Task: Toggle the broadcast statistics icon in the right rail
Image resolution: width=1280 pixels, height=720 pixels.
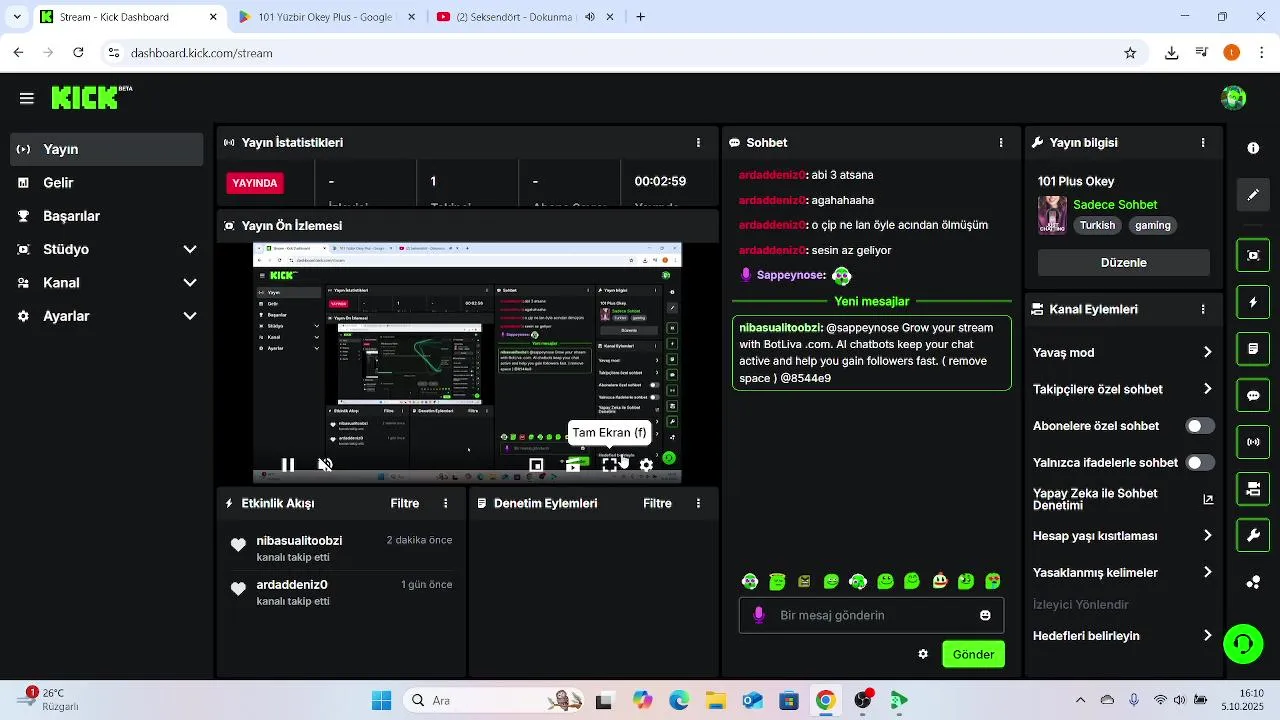Action: 1253,442
